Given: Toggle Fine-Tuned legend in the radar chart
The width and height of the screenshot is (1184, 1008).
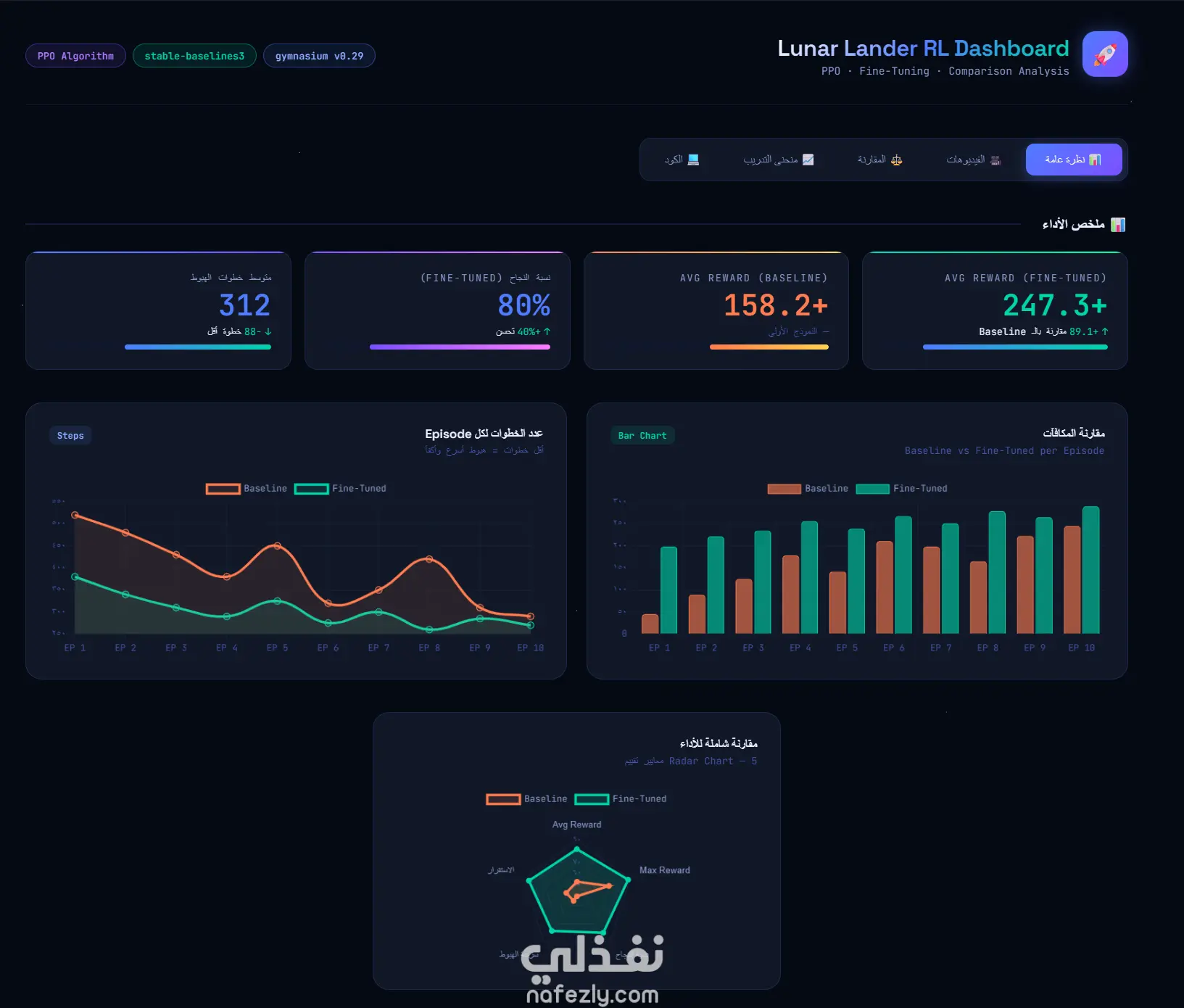Looking at the screenshot, I should pyautogui.click(x=621, y=799).
